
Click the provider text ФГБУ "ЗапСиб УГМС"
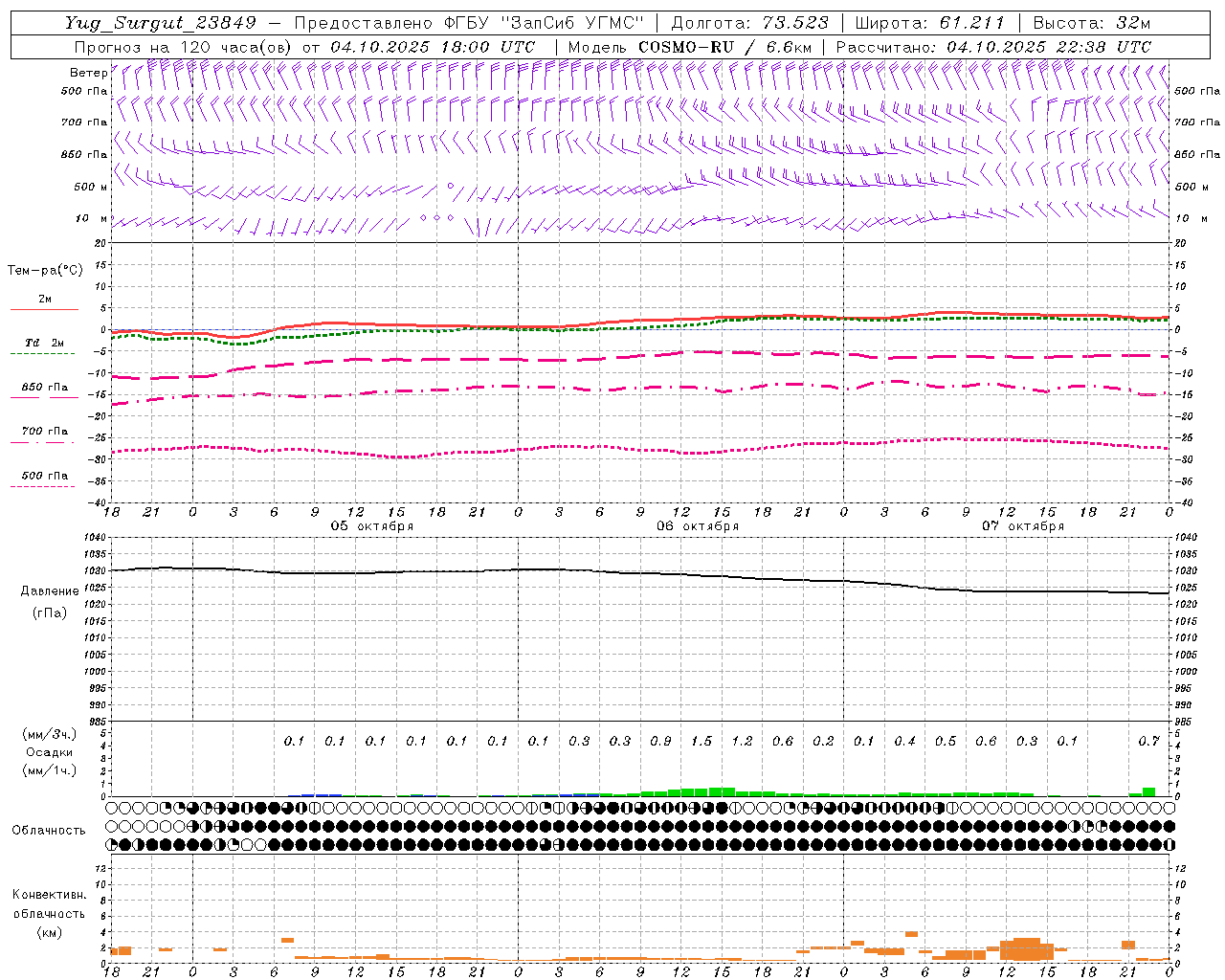pos(545,23)
